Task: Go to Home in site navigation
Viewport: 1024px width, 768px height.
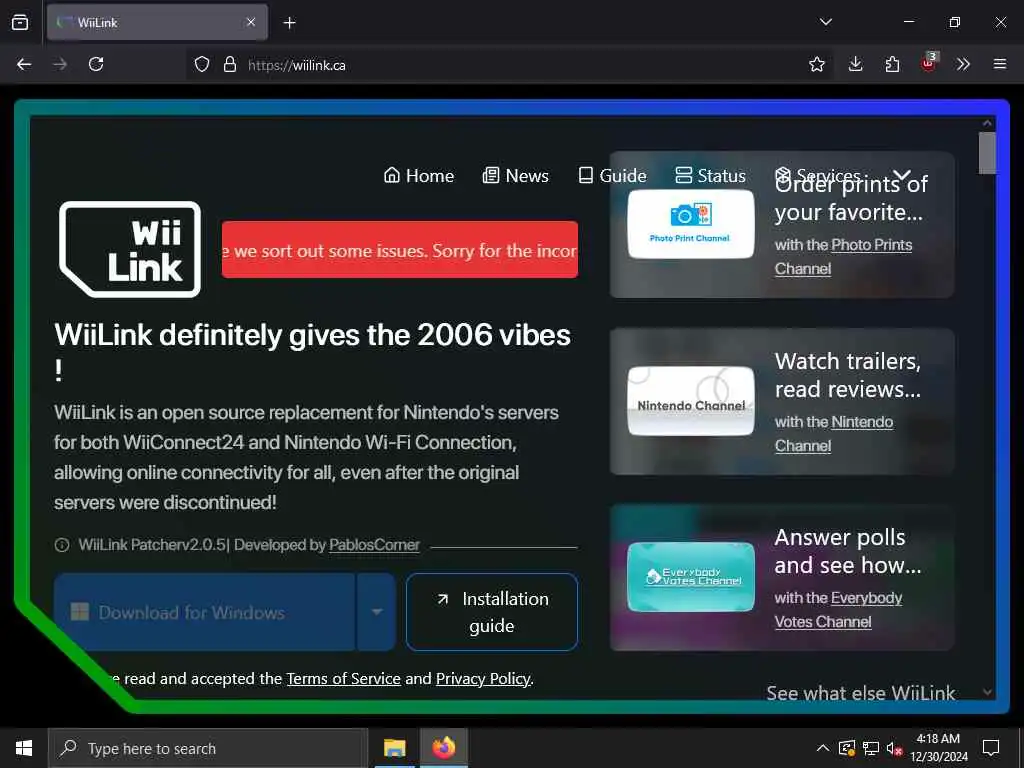Action: 419,176
